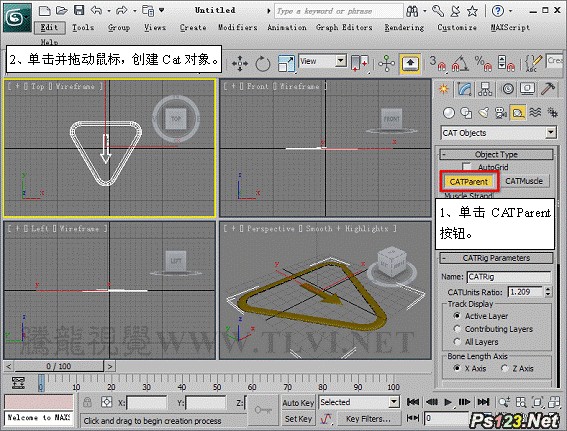Open the CAT Objects dropdown
Viewport: 567px width, 431px height.
tap(498, 133)
